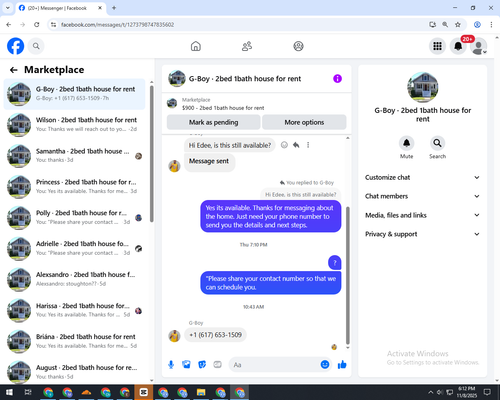Choose a GIF from the composer
The image size is (500, 400).
217,365
